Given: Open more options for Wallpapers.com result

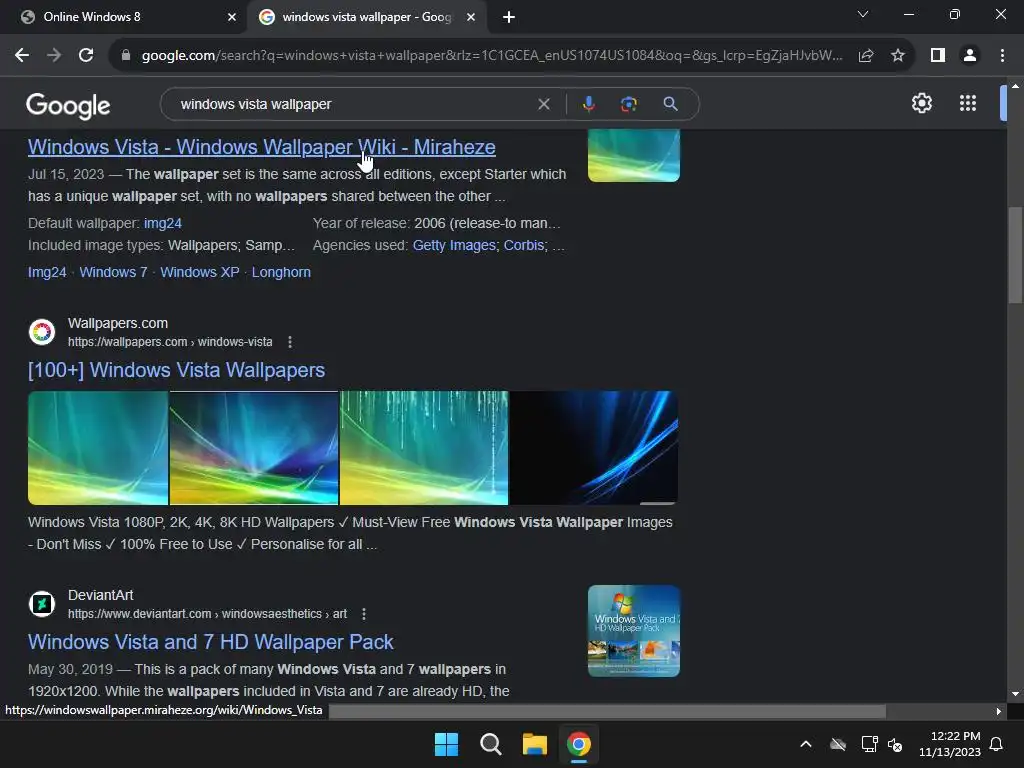Looking at the screenshot, I should 290,342.
